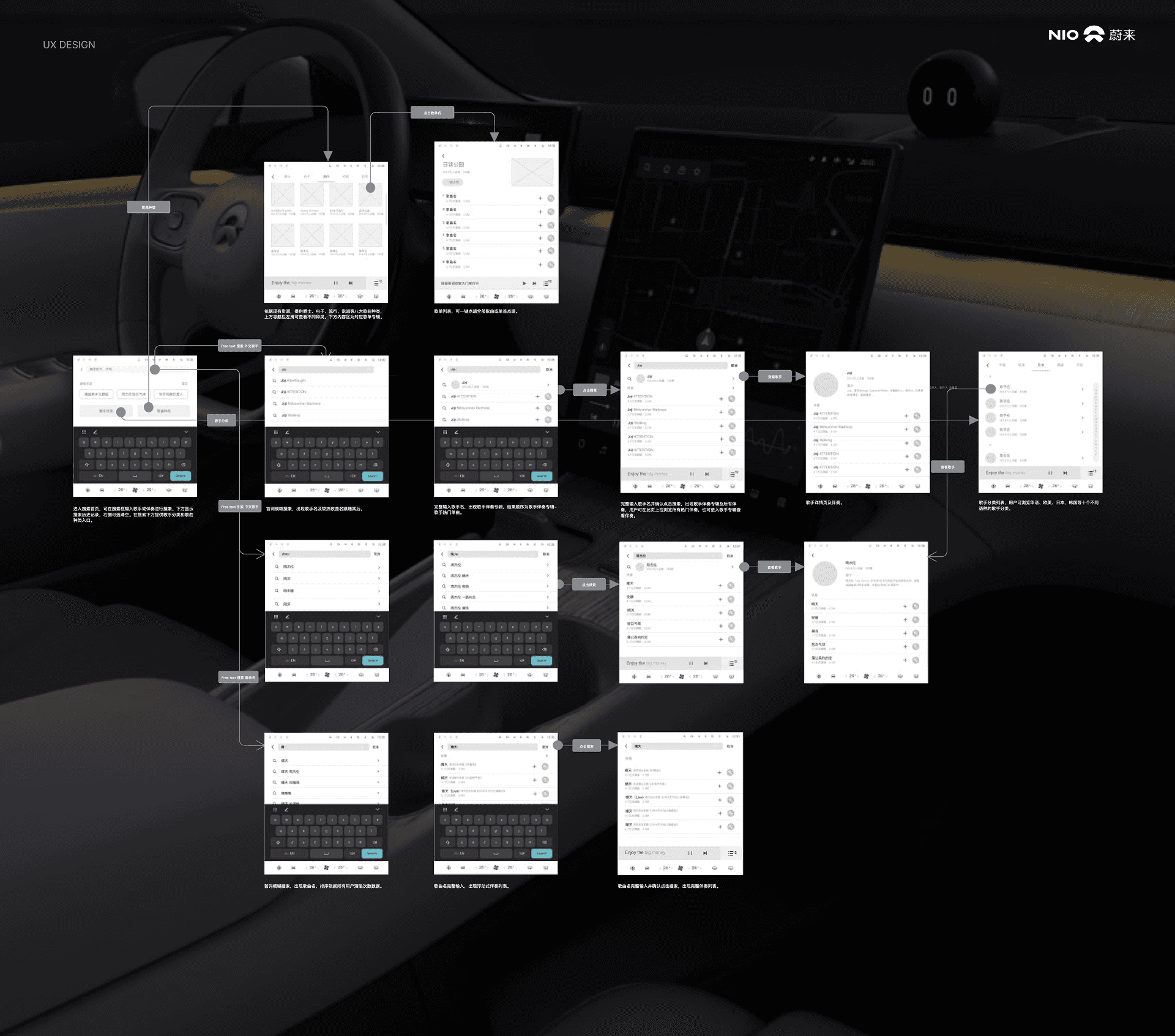
Task: Click the 点击歌单名 flow label at the top
Action: pos(432,113)
